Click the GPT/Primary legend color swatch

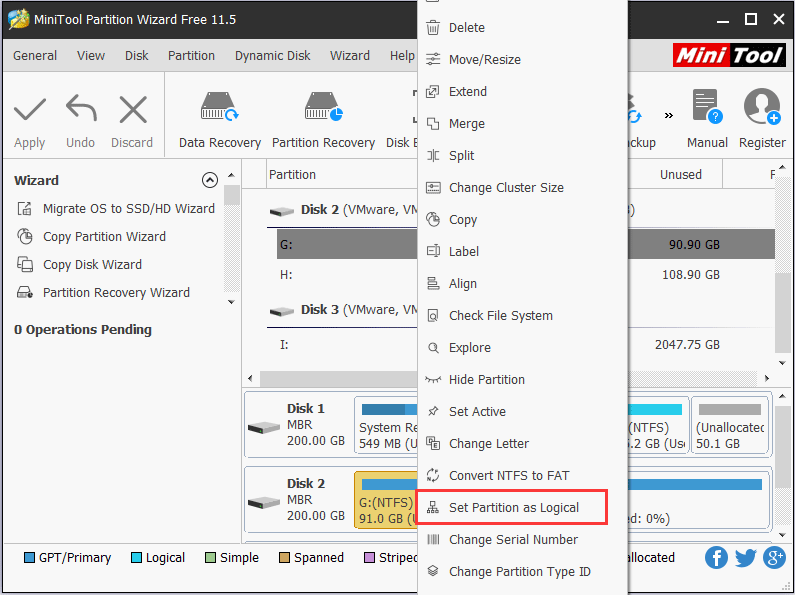tap(29, 557)
